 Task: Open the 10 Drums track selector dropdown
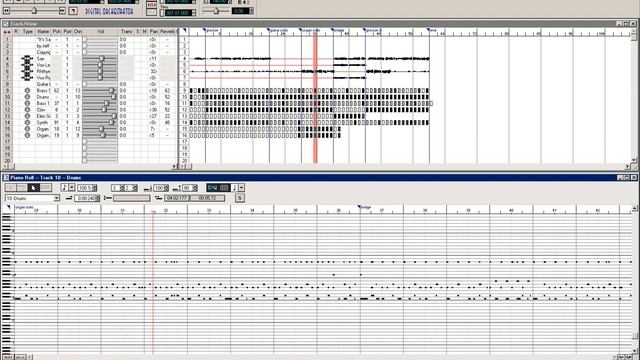click(56, 198)
